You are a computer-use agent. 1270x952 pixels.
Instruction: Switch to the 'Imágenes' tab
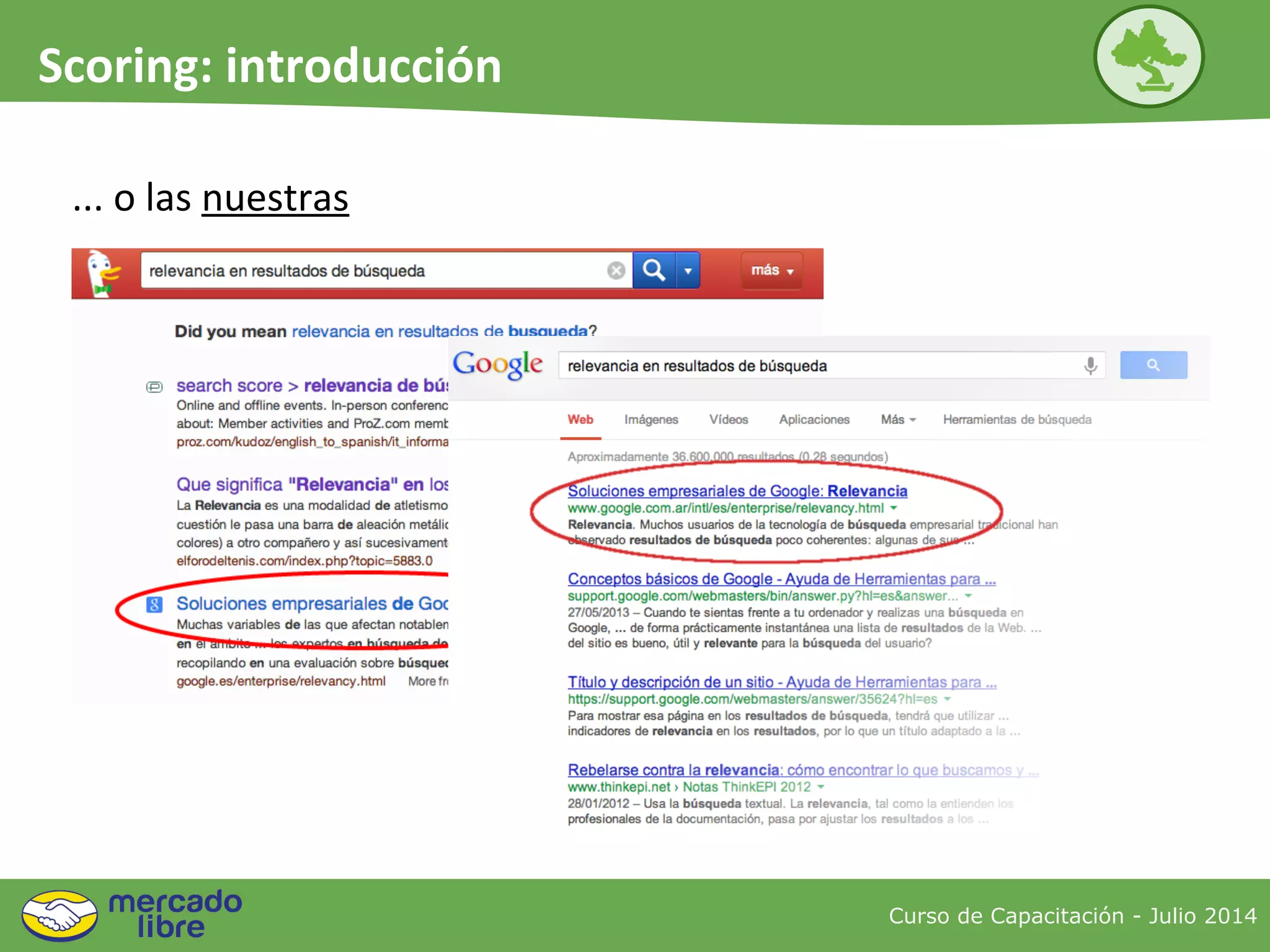pos(651,420)
